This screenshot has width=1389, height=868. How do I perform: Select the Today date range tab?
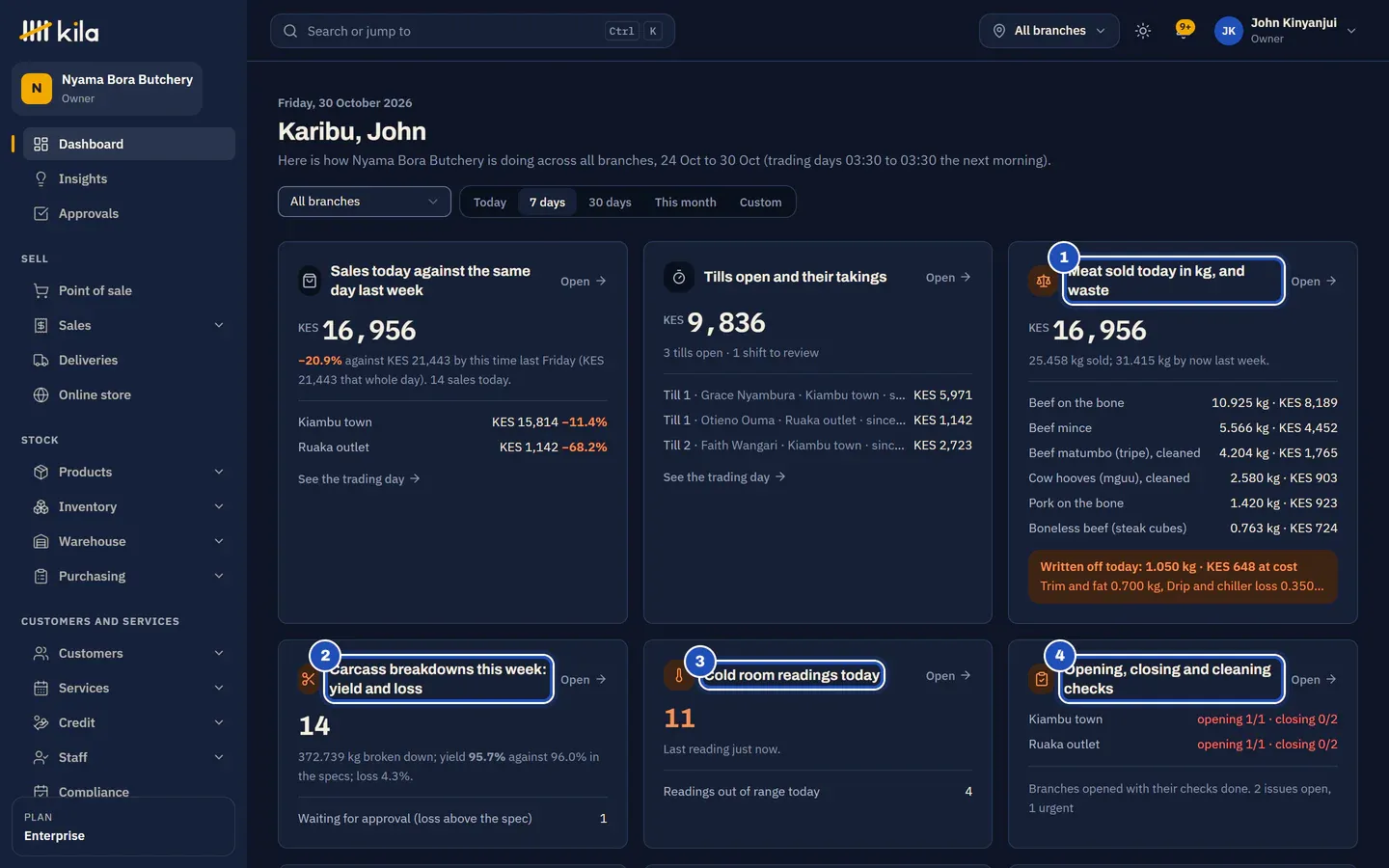click(x=490, y=202)
